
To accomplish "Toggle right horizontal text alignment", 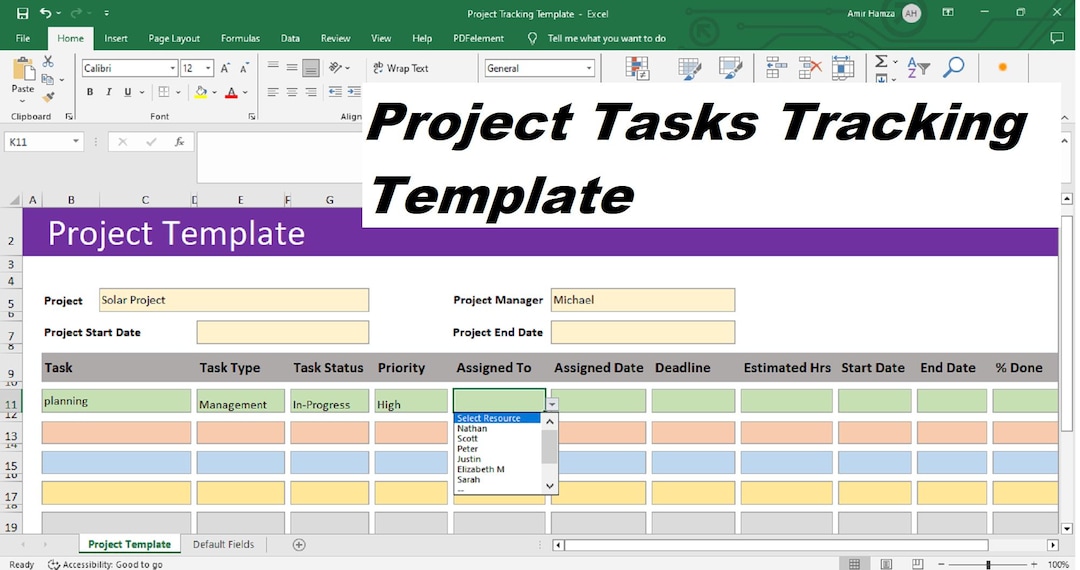I will coord(311,92).
